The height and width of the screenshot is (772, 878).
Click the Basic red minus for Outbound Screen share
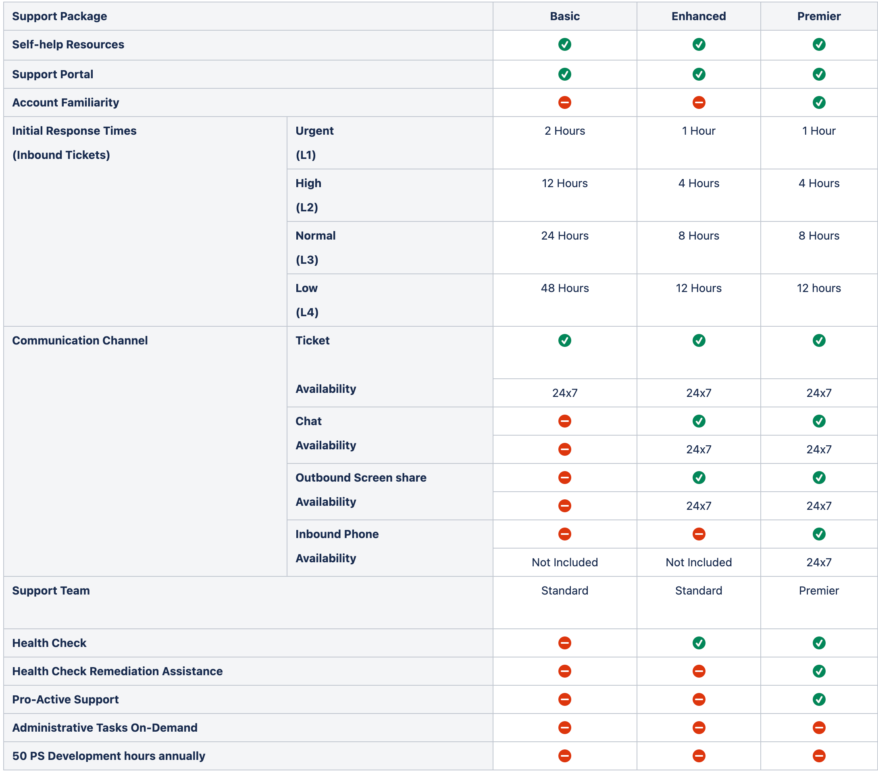(564, 478)
